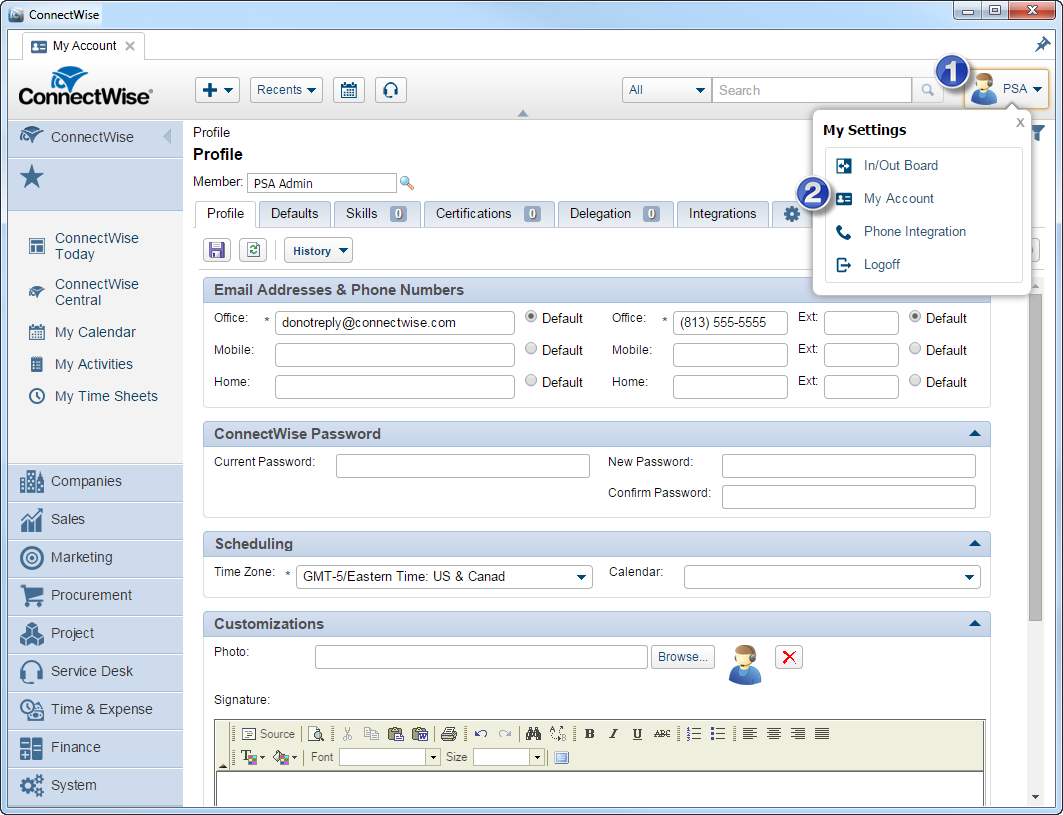This screenshot has width=1063, height=815.
Task: Switch to the Defaults tab
Action: coord(294,214)
